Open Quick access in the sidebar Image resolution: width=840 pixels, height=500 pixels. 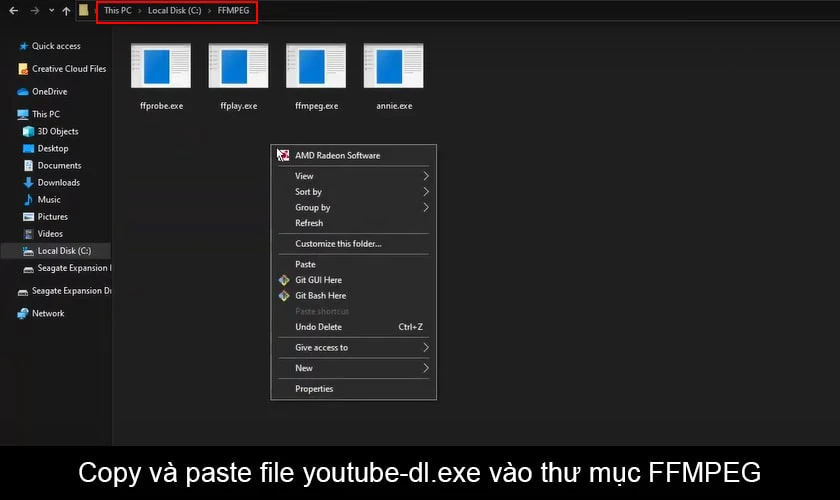click(56, 46)
